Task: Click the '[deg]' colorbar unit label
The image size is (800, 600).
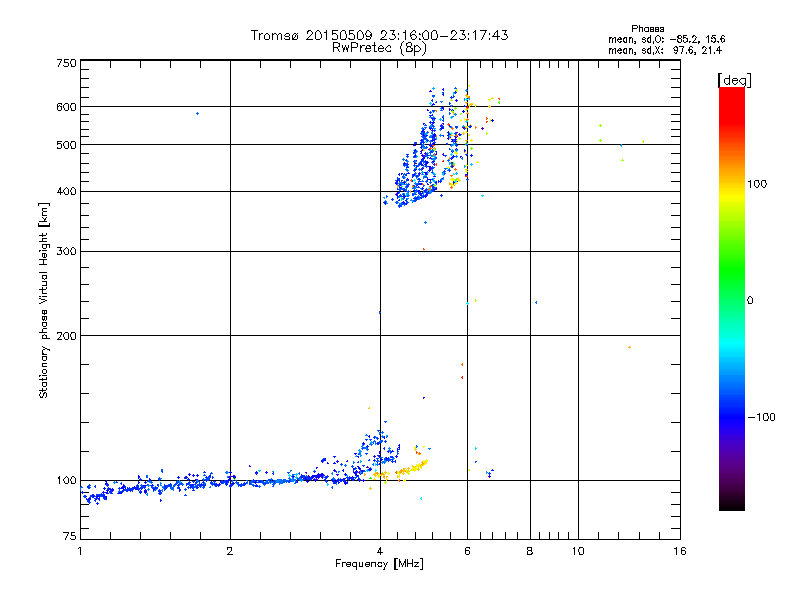Action: [x=734, y=80]
